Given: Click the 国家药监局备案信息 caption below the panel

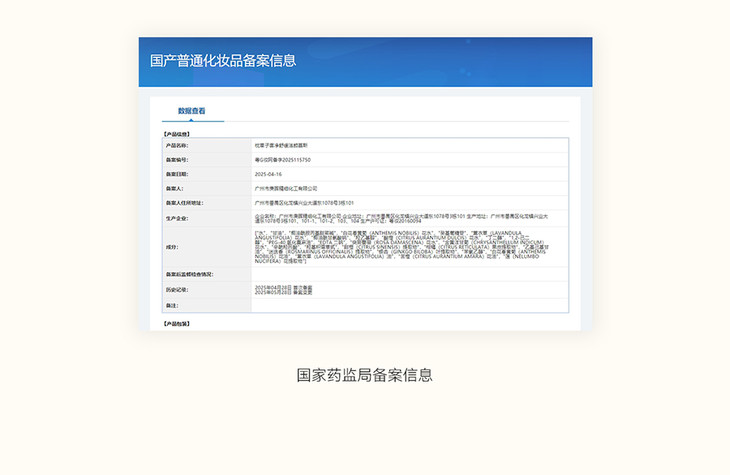Looking at the screenshot, I should pos(364,376).
